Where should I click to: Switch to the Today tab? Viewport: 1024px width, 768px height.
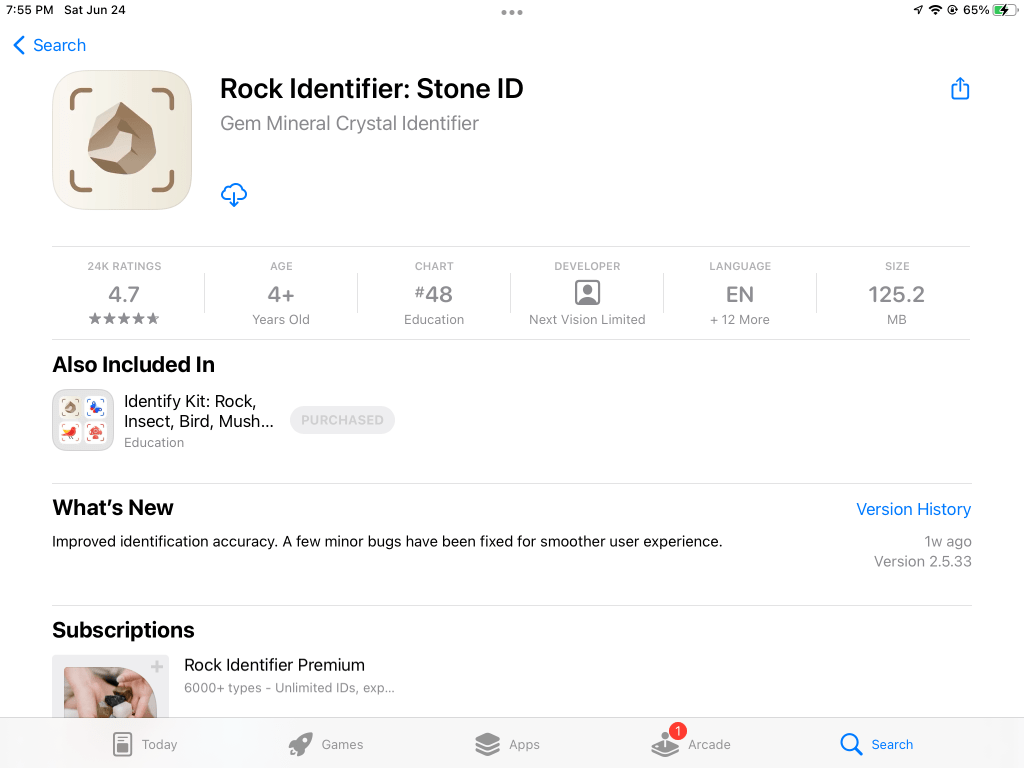[145, 744]
